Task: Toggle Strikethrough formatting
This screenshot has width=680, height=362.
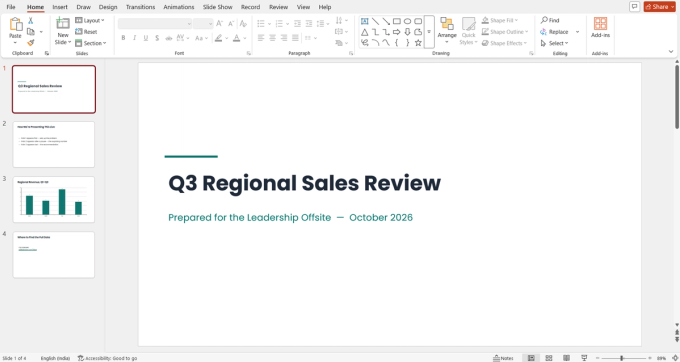Action: [x=168, y=38]
